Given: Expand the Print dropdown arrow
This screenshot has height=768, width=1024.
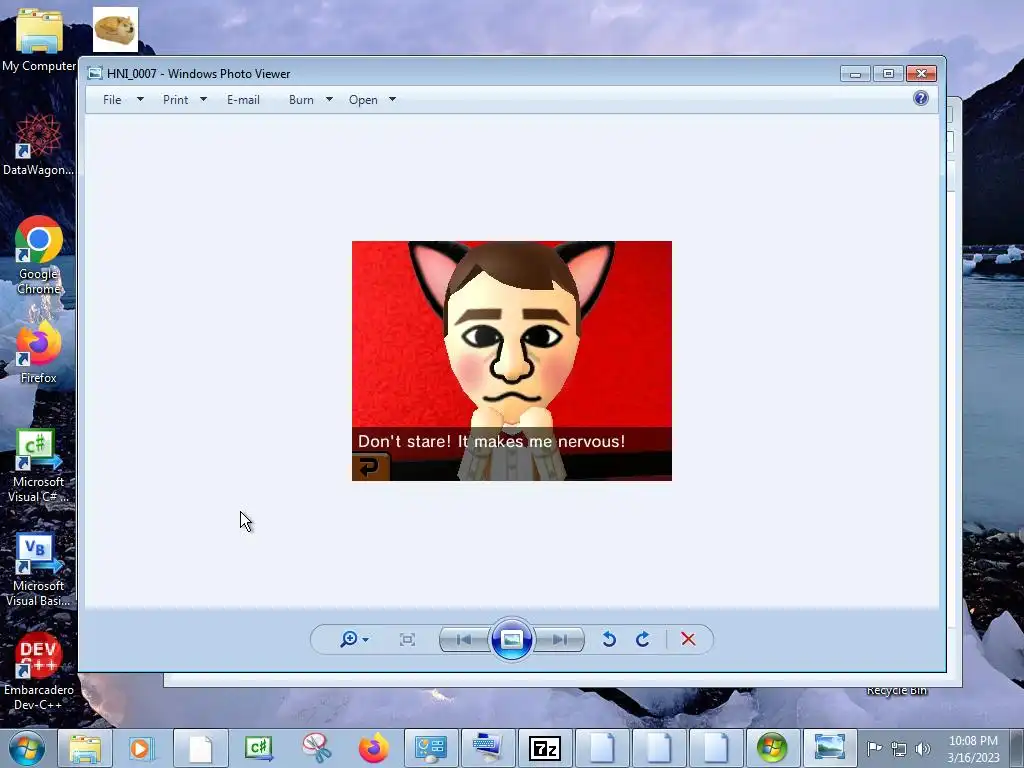Looking at the screenshot, I should (x=203, y=99).
